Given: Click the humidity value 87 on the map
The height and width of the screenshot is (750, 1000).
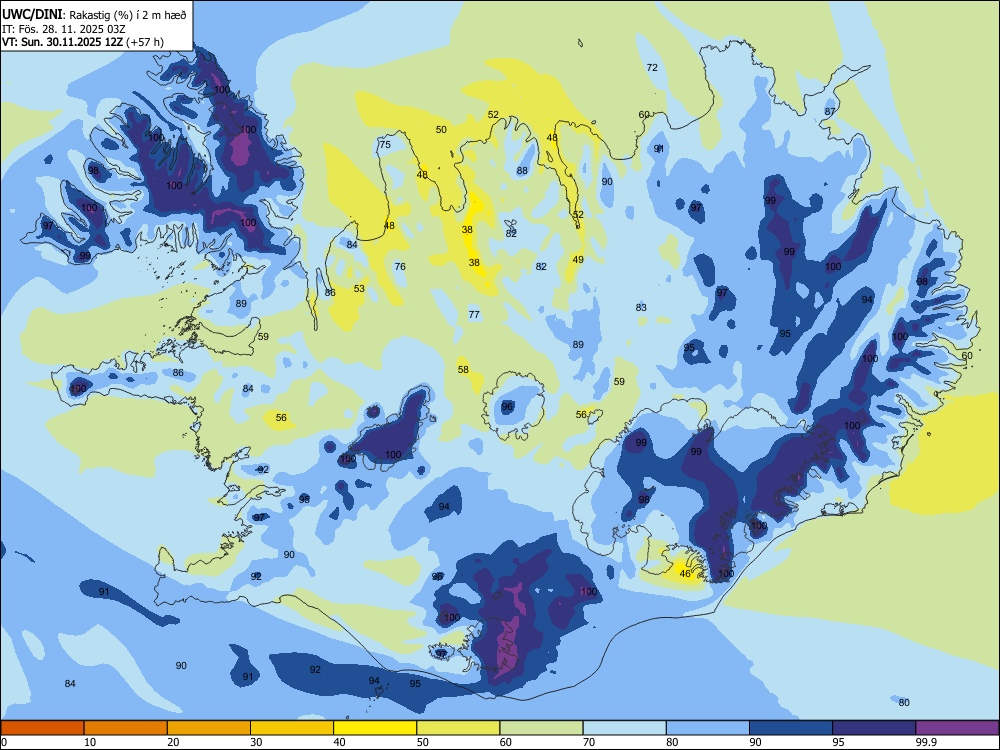Looking at the screenshot, I should click(830, 111).
